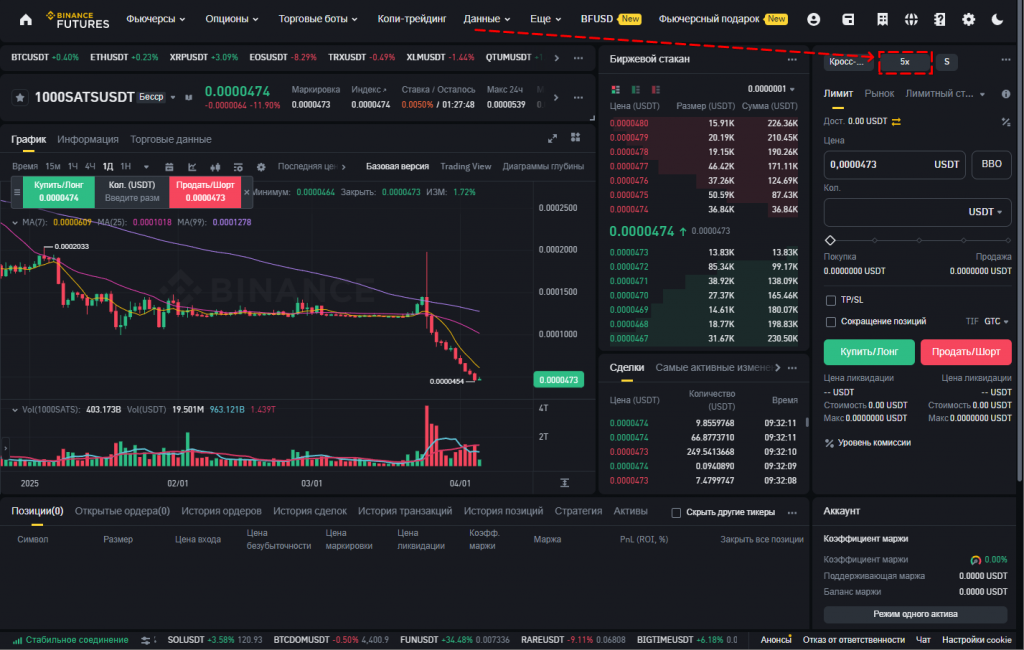Open the chart calendar date icon
1024x650 pixels.
169,167
